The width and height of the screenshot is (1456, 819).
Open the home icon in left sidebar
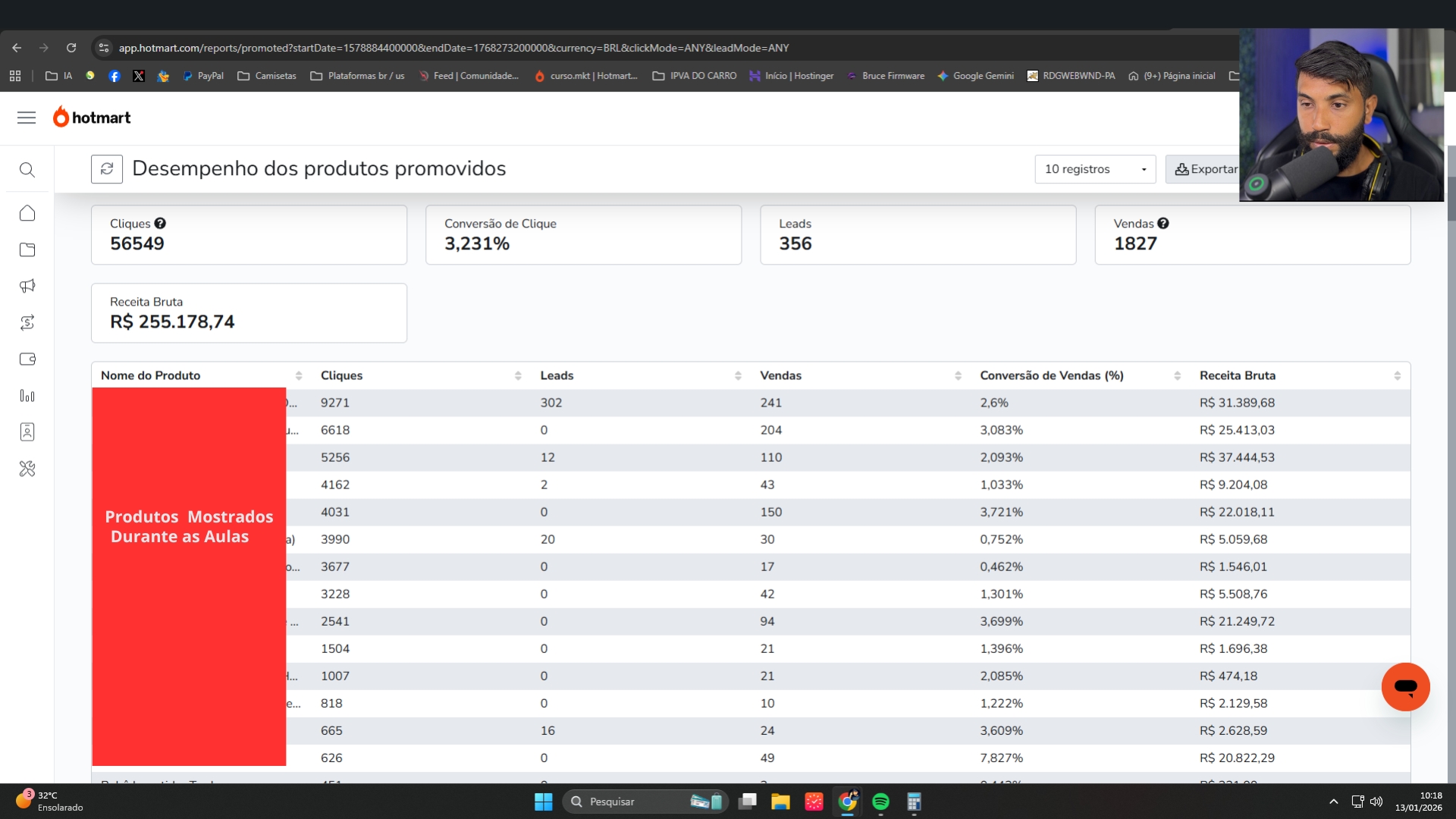coord(27,213)
